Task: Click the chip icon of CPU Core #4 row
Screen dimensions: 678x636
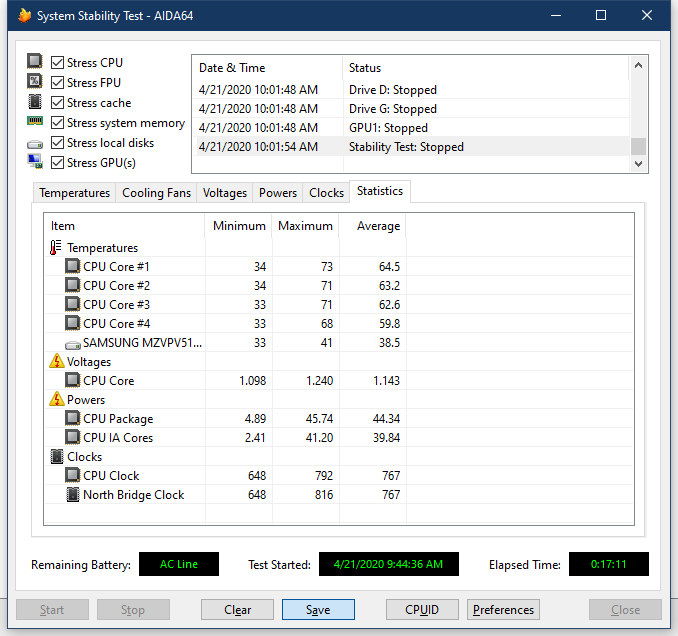Action: click(72, 323)
